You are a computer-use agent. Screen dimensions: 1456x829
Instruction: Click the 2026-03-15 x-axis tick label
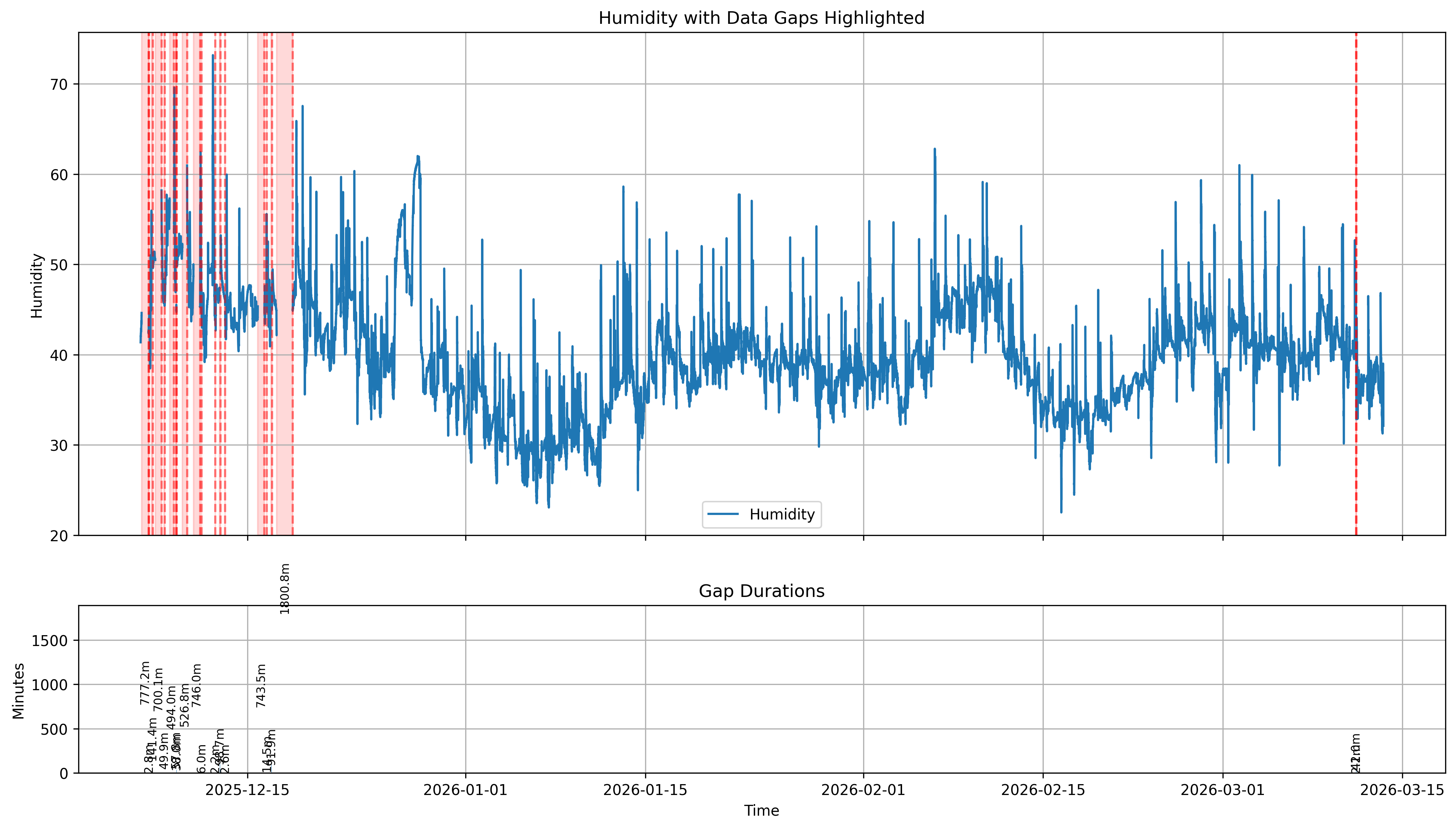tap(1402, 790)
